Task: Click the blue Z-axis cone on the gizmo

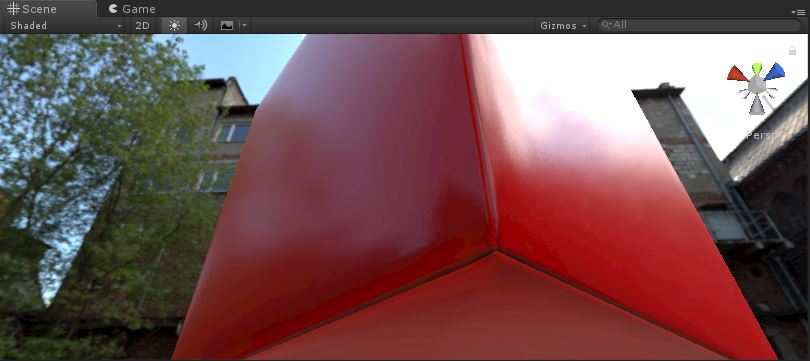Action: [775, 72]
